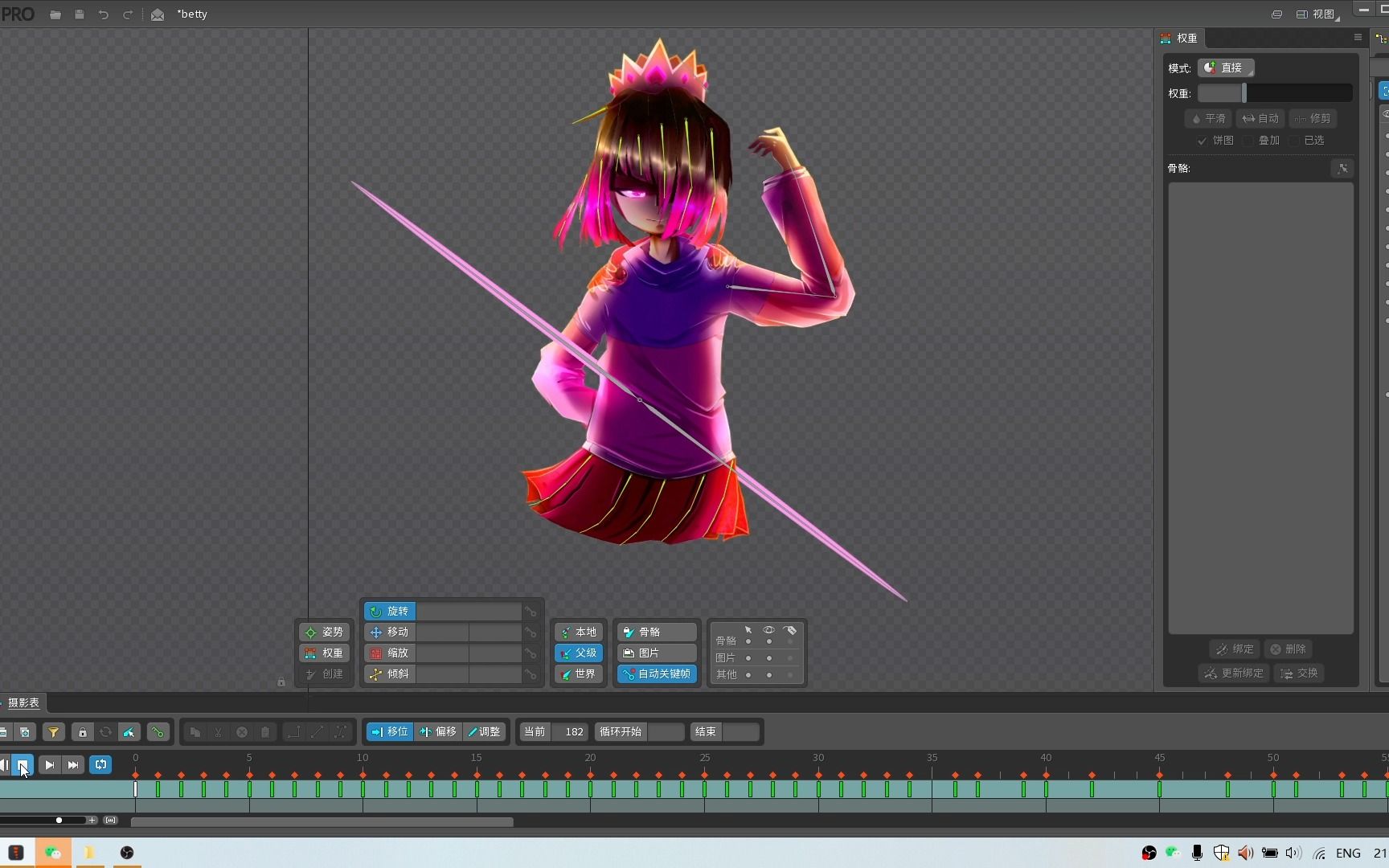This screenshot has width=1389, height=868.
Task: Toggle 骨骼 visibility dot in options grid
Action: click(x=769, y=641)
